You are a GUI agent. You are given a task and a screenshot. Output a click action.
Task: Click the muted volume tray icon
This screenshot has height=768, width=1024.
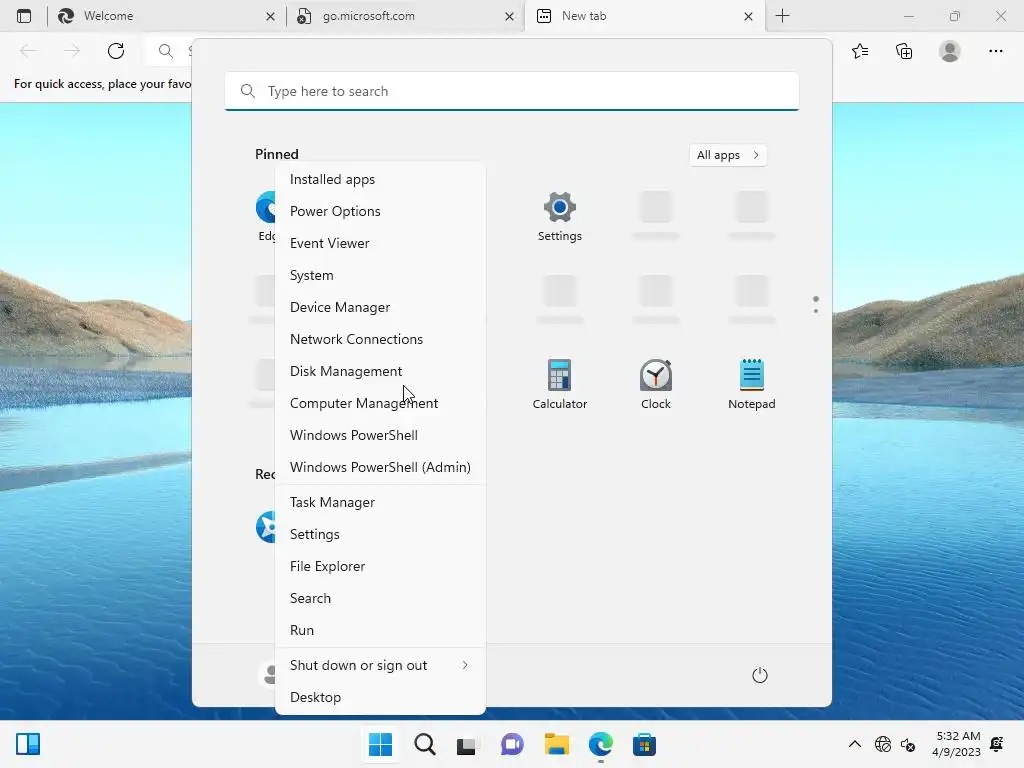pyautogui.click(x=908, y=744)
